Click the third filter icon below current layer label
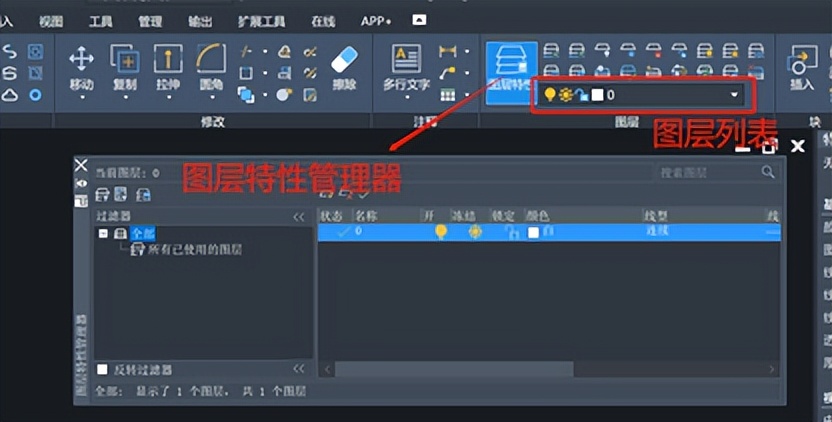 [x=143, y=195]
